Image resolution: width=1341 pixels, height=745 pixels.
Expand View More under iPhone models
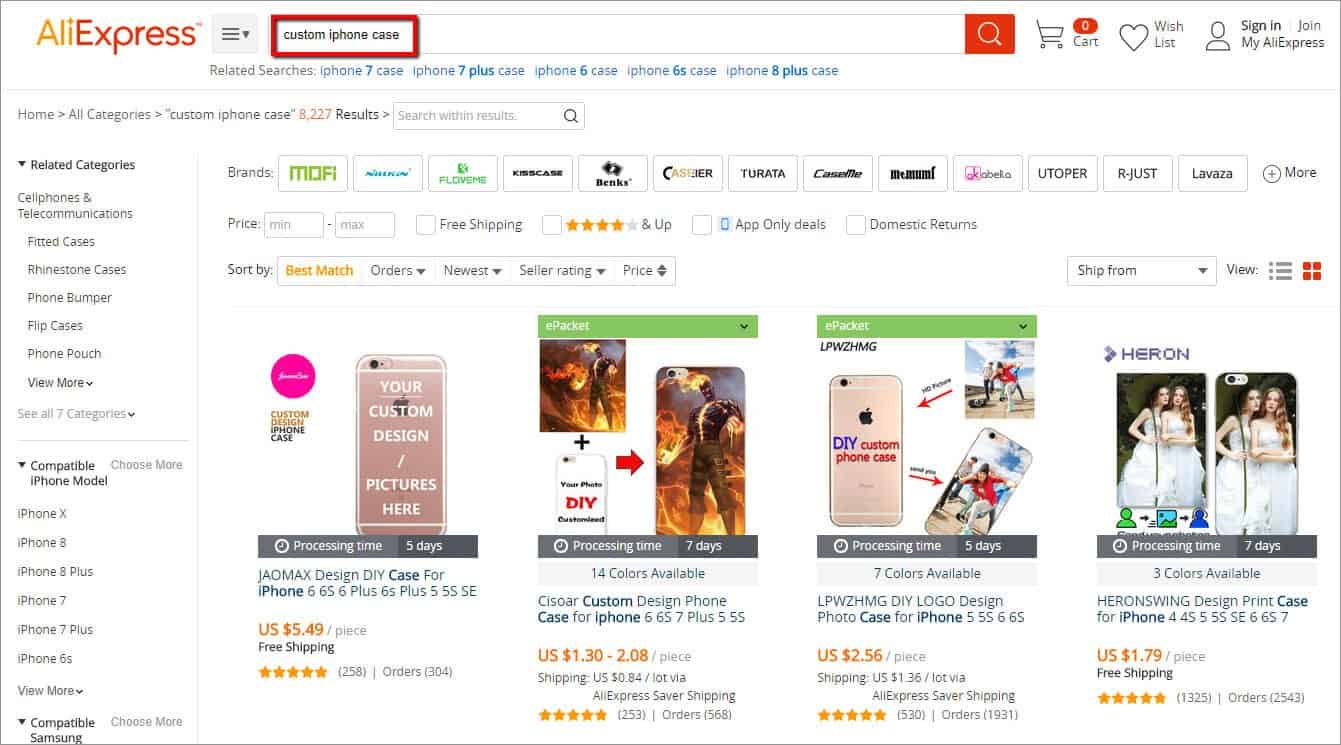(47, 690)
